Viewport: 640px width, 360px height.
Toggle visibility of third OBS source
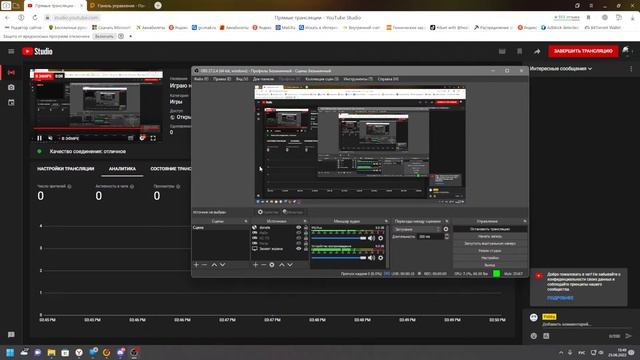click(x=298, y=238)
